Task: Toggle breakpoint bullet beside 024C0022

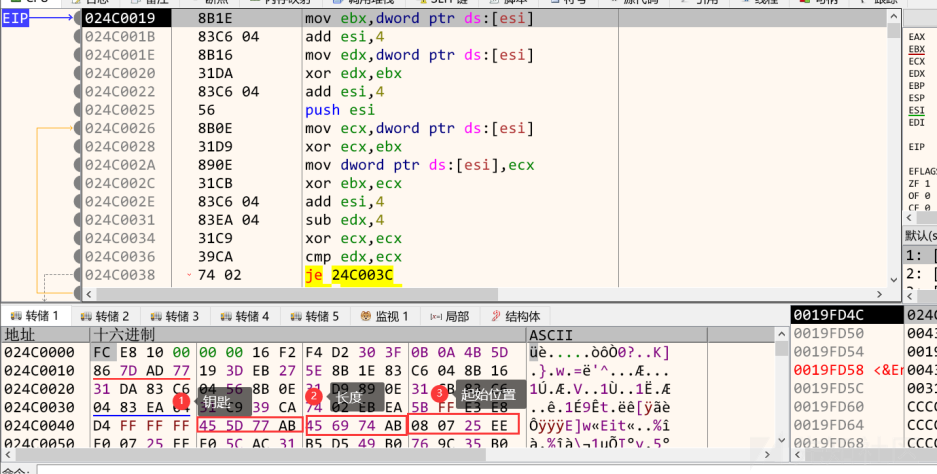Action: point(77,92)
